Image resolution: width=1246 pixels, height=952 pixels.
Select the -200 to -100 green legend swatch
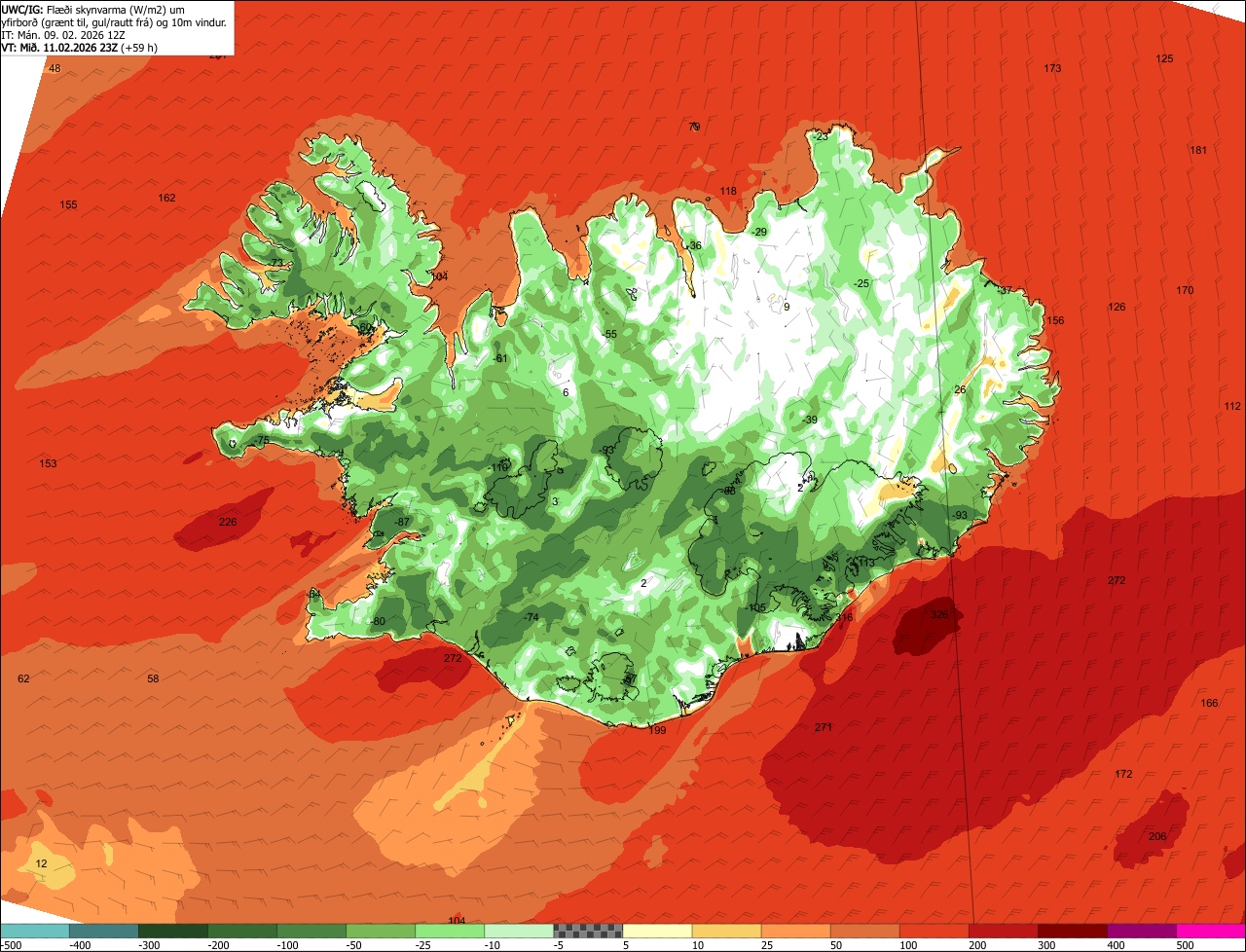242,931
